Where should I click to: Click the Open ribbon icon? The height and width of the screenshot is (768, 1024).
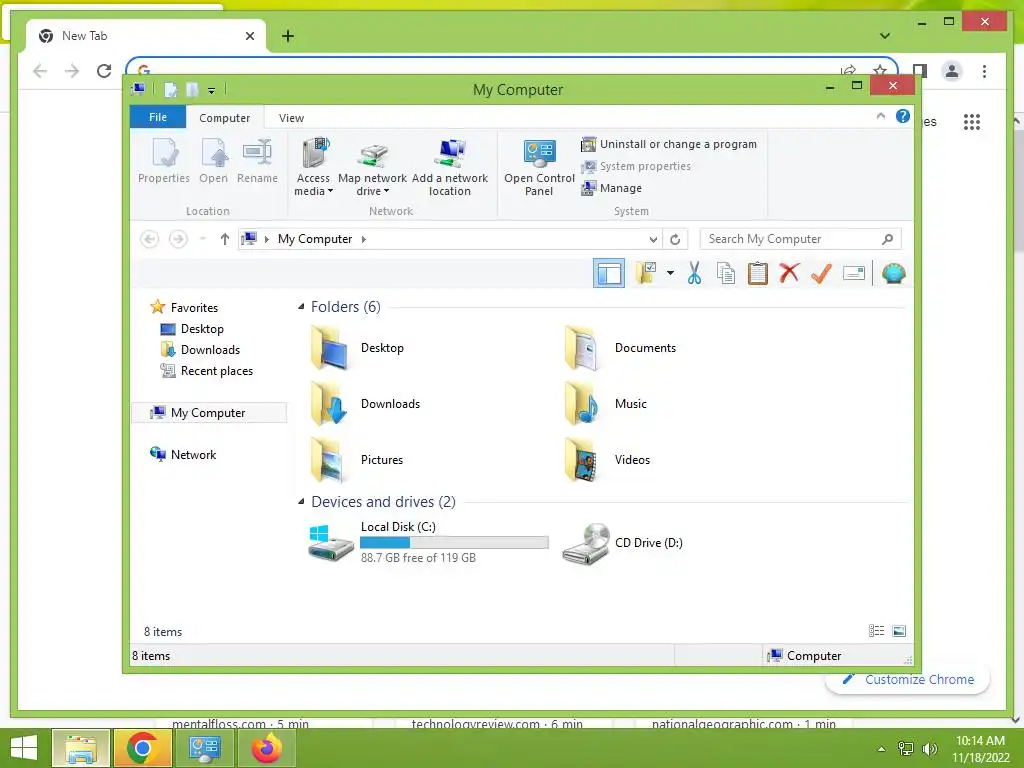(x=214, y=161)
